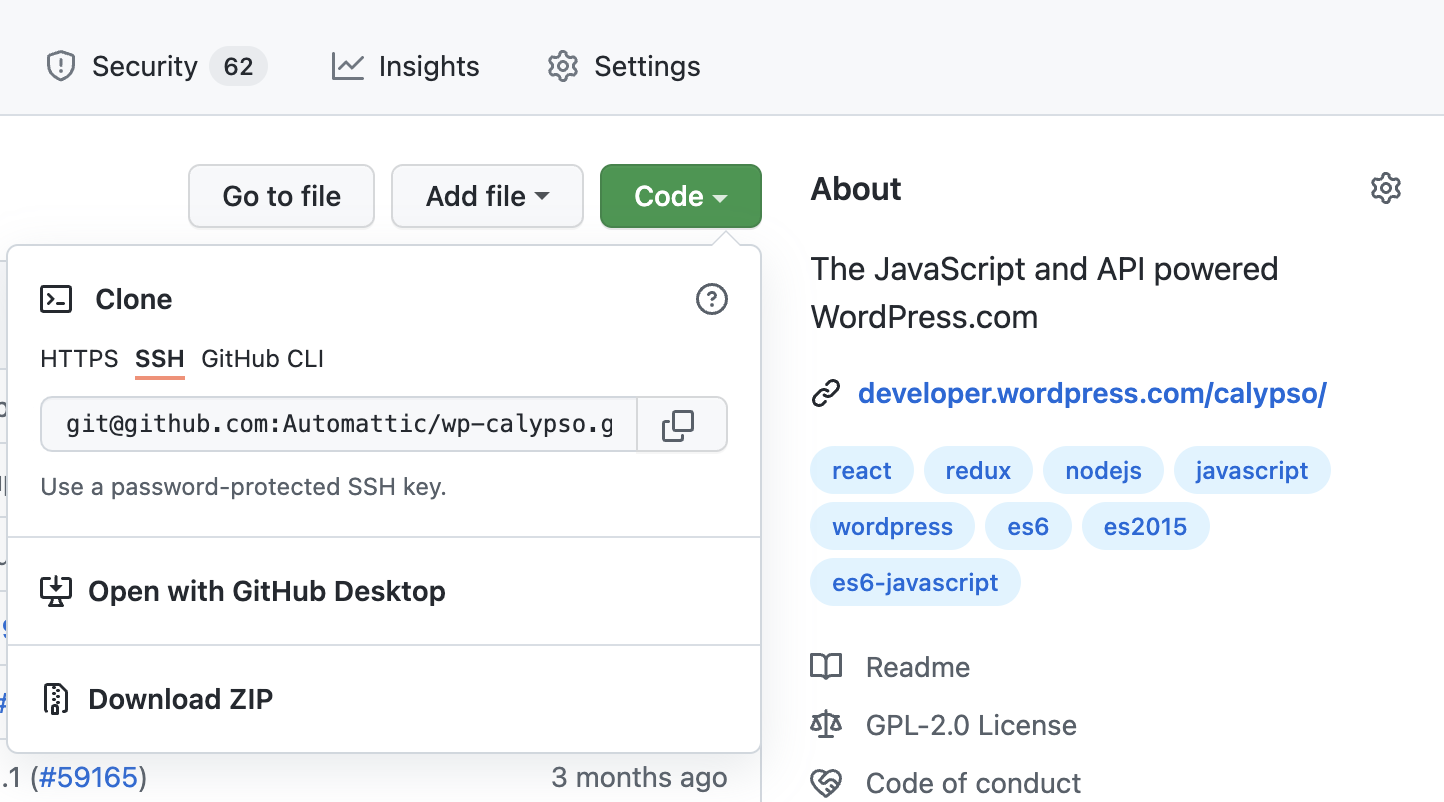Open with GitHub Desktop

(x=384, y=591)
